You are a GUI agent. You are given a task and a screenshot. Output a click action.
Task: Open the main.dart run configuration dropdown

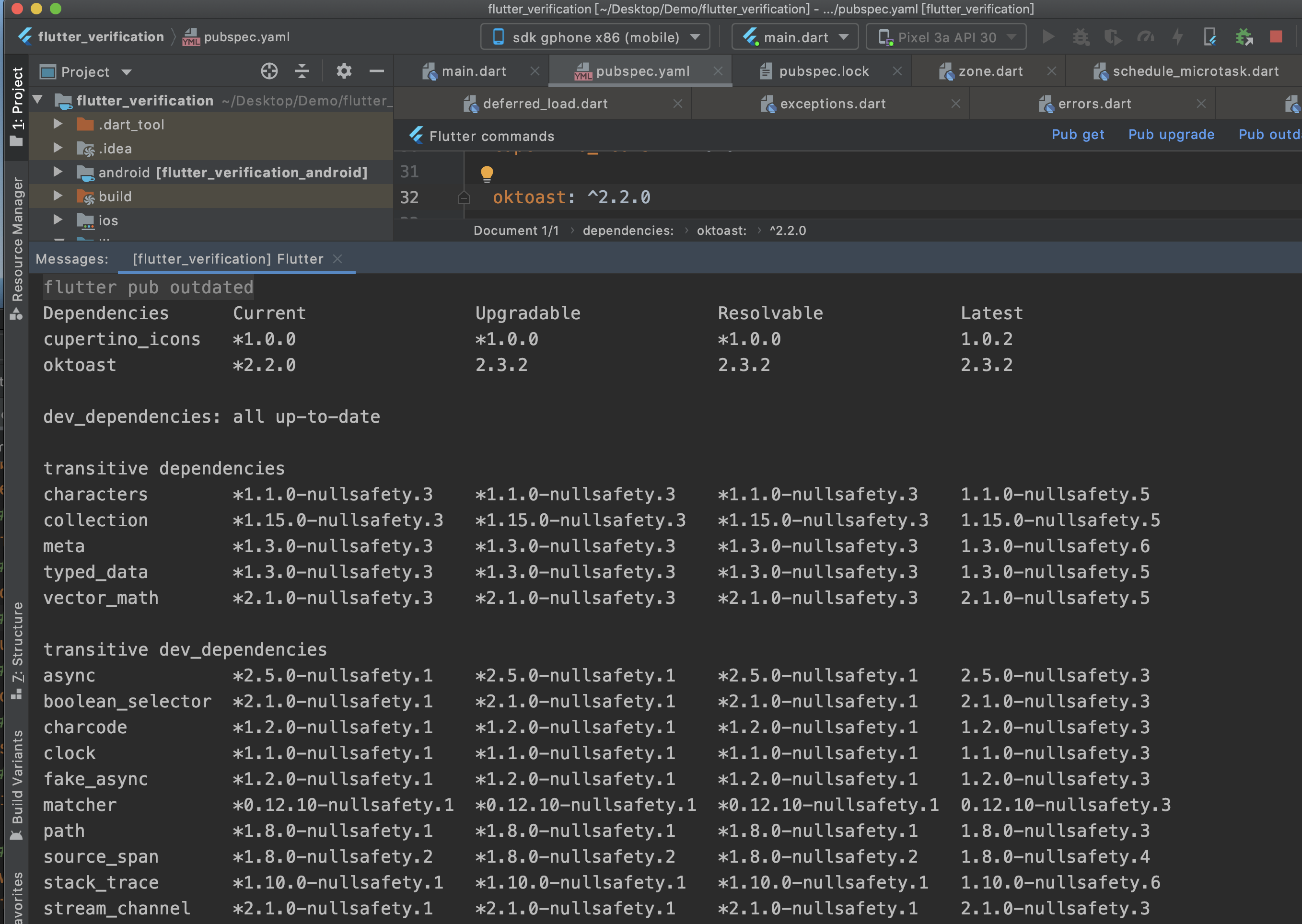(x=794, y=37)
